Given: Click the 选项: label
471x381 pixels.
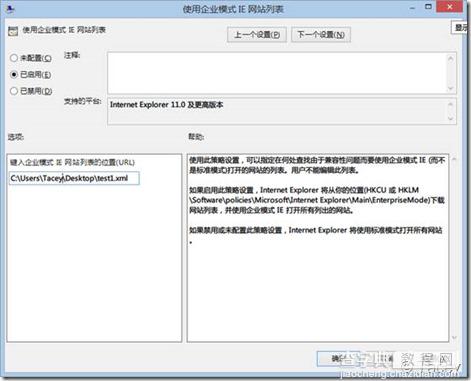Looking at the screenshot, I should [16, 137].
